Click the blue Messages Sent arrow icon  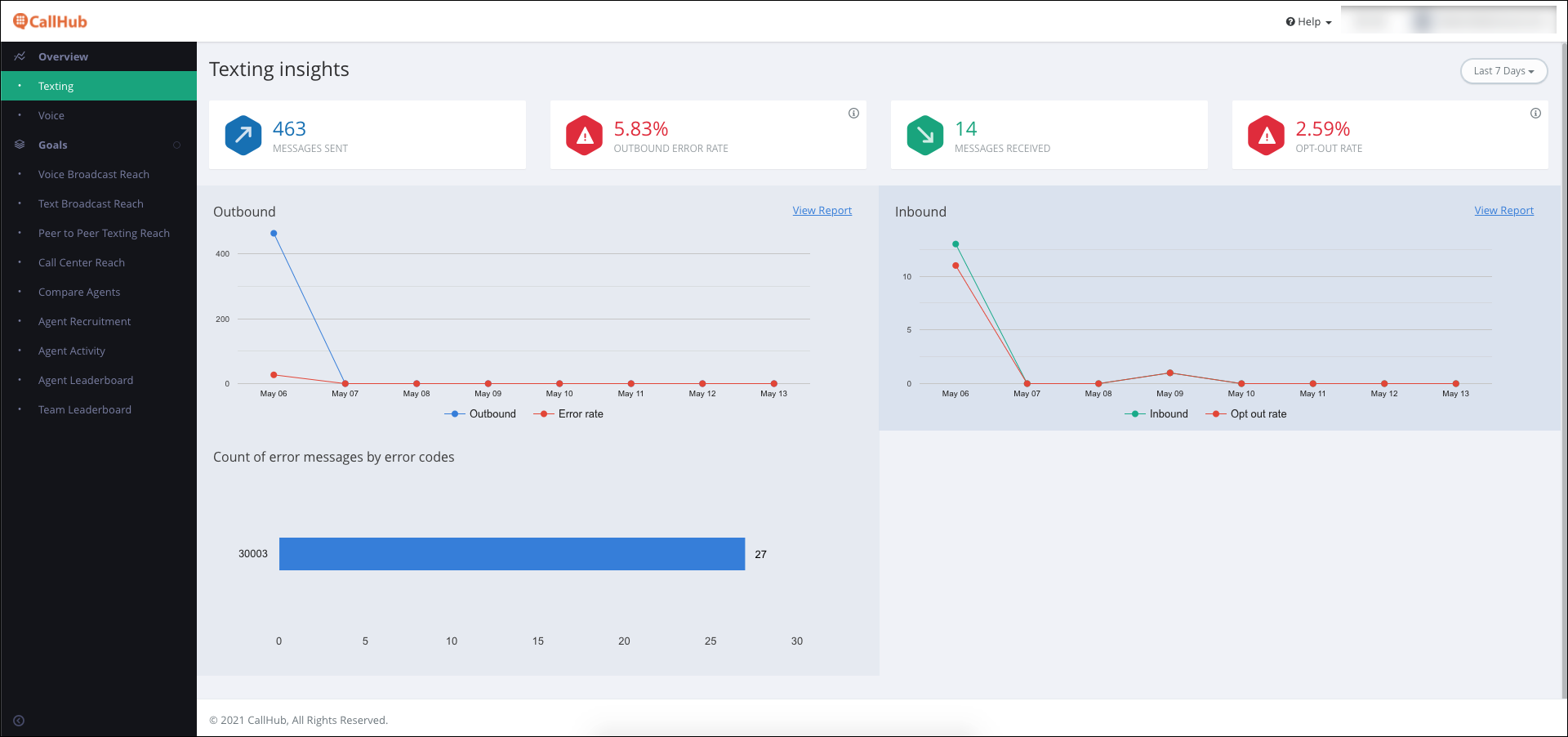[243, 135]
